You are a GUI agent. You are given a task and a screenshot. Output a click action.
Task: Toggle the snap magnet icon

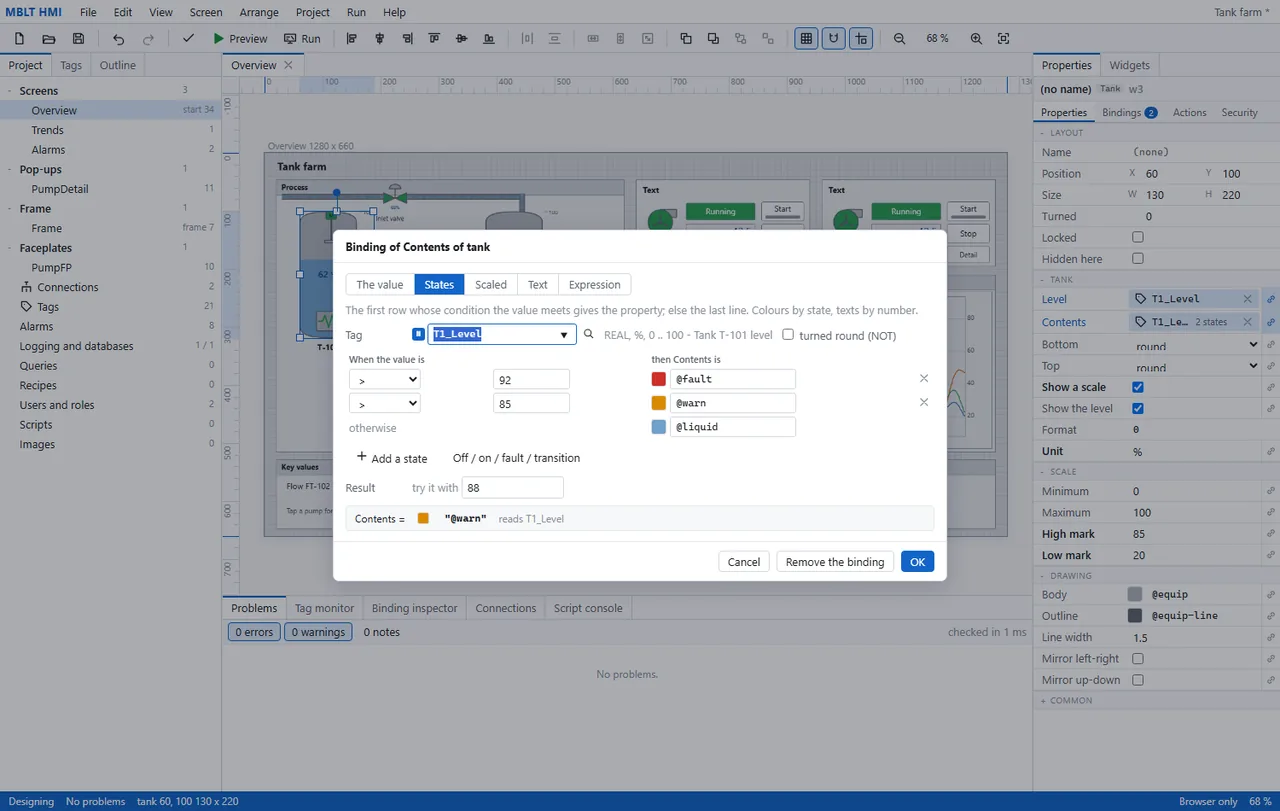tap(833, 39)
